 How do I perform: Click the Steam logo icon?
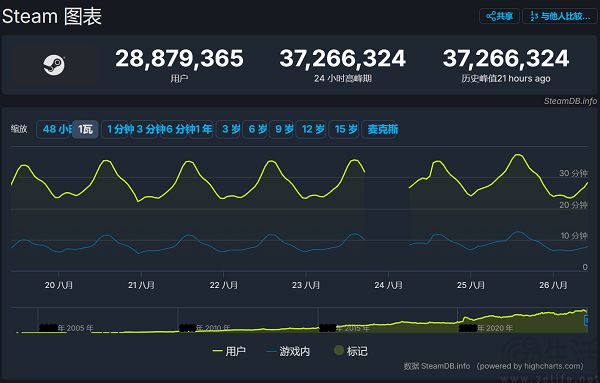[x=54, y=65]
